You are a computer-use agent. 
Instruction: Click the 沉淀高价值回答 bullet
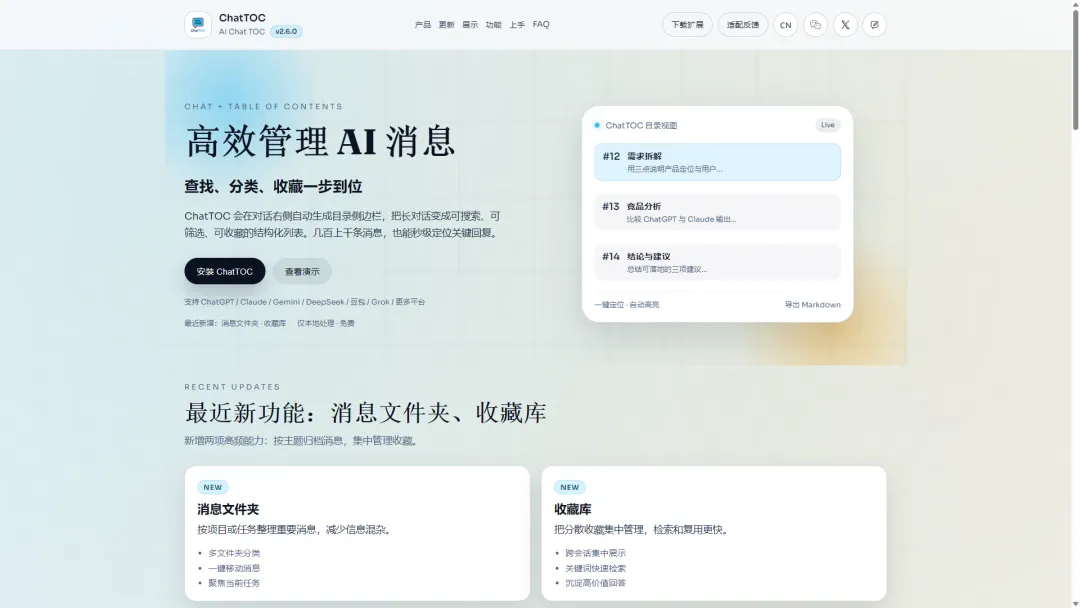click(595, 583)
